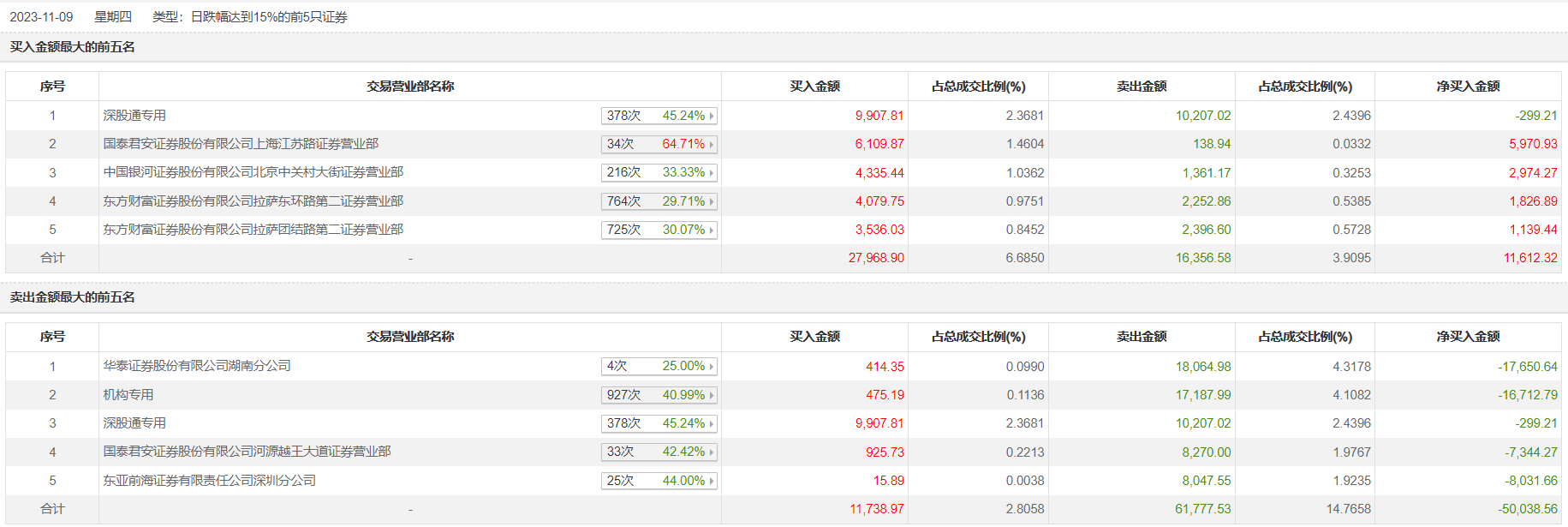Click arrow icon beside 725次 30.07% badge

(711, 231)
